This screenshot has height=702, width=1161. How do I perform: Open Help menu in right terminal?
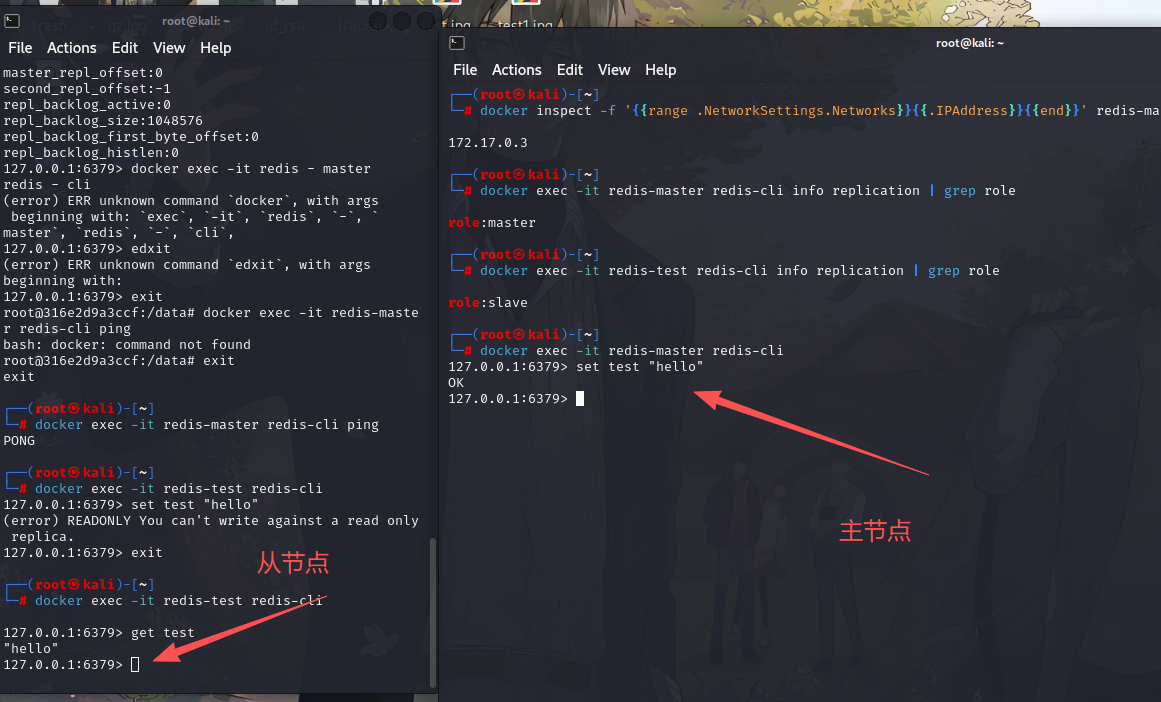tap(660, 70)
